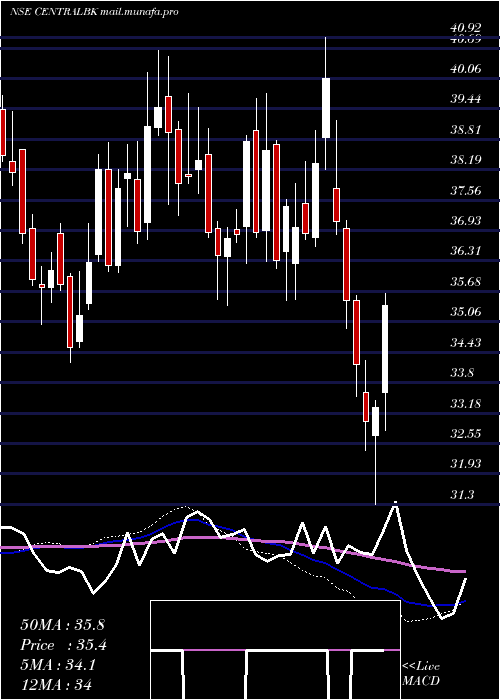Click the 39.44 price axis label
Viewport: 500px width, 700px height.
(467, 99)
